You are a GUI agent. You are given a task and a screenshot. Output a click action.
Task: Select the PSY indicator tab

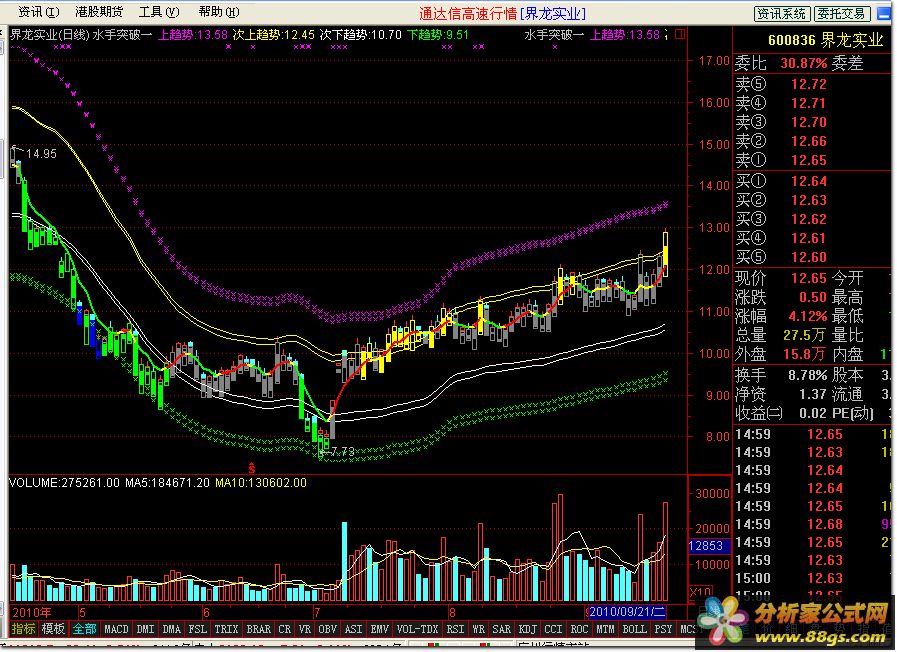[x=664, y=629]
